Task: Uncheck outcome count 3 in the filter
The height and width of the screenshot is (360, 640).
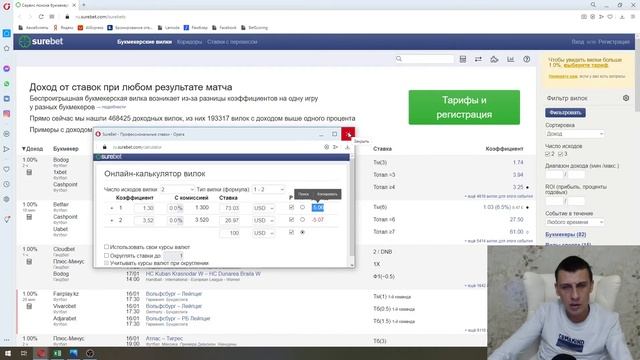Action: click(x=560, y=154)
